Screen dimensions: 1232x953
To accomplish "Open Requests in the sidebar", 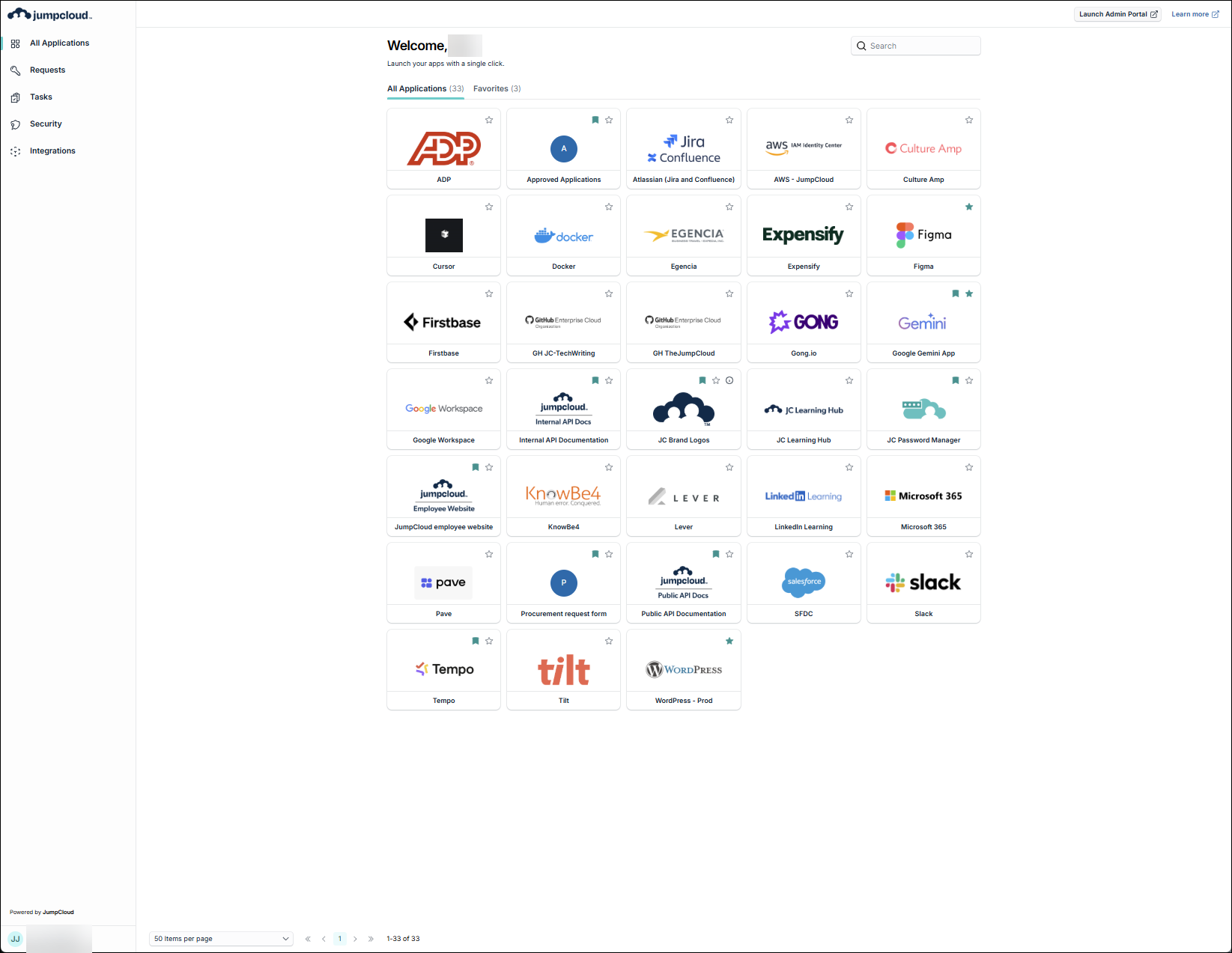I will (x=47, y=70).
